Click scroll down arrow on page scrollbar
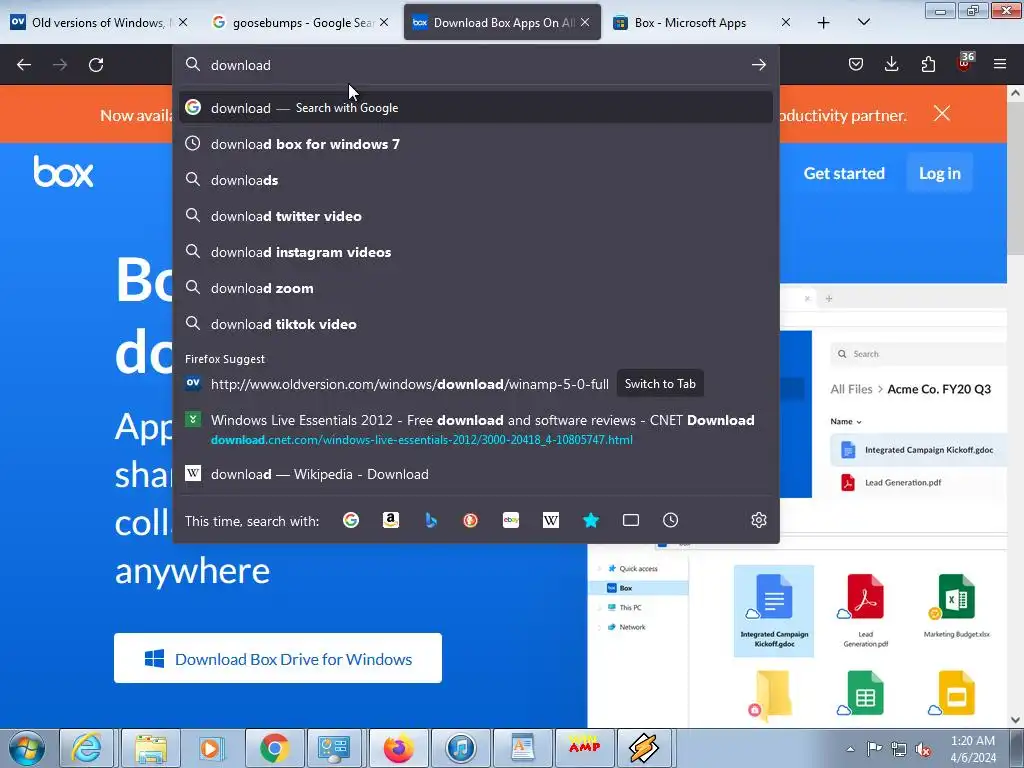This screenshot has height=768, width=1024. tap(1015, 720)
